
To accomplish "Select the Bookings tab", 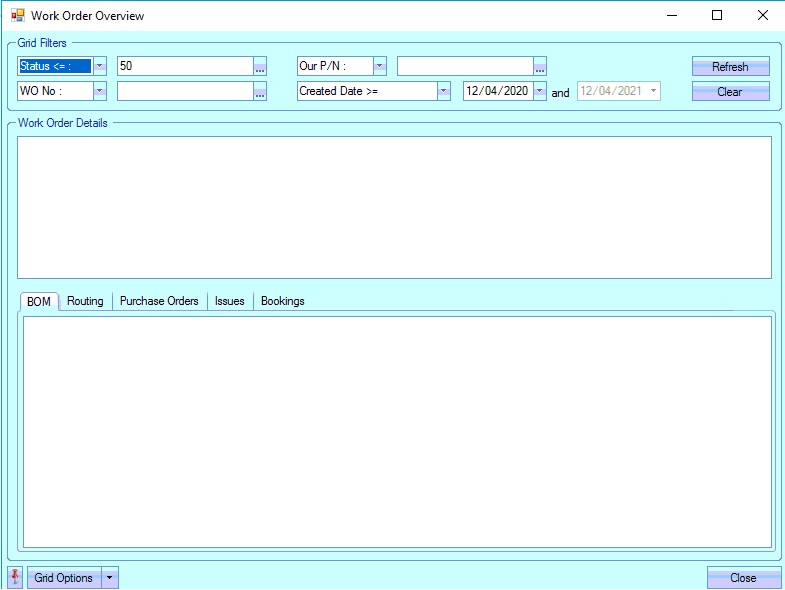I will click(x=282, y=301).
